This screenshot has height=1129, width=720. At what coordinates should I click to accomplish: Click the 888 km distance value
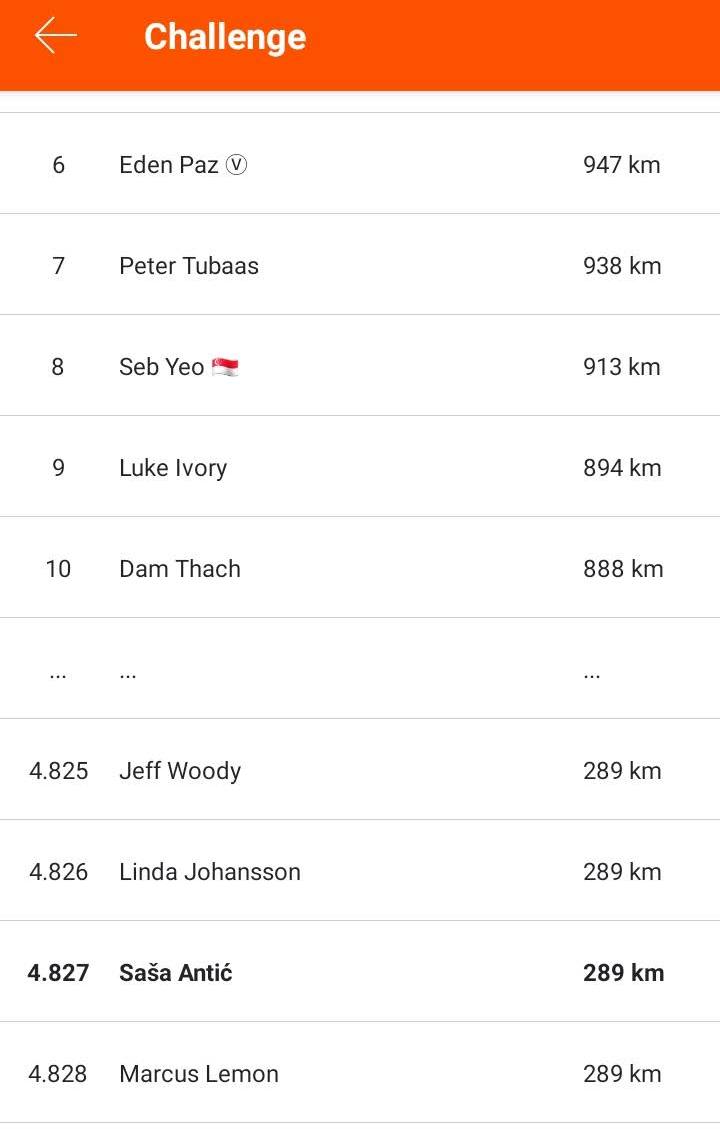(624, 569)
